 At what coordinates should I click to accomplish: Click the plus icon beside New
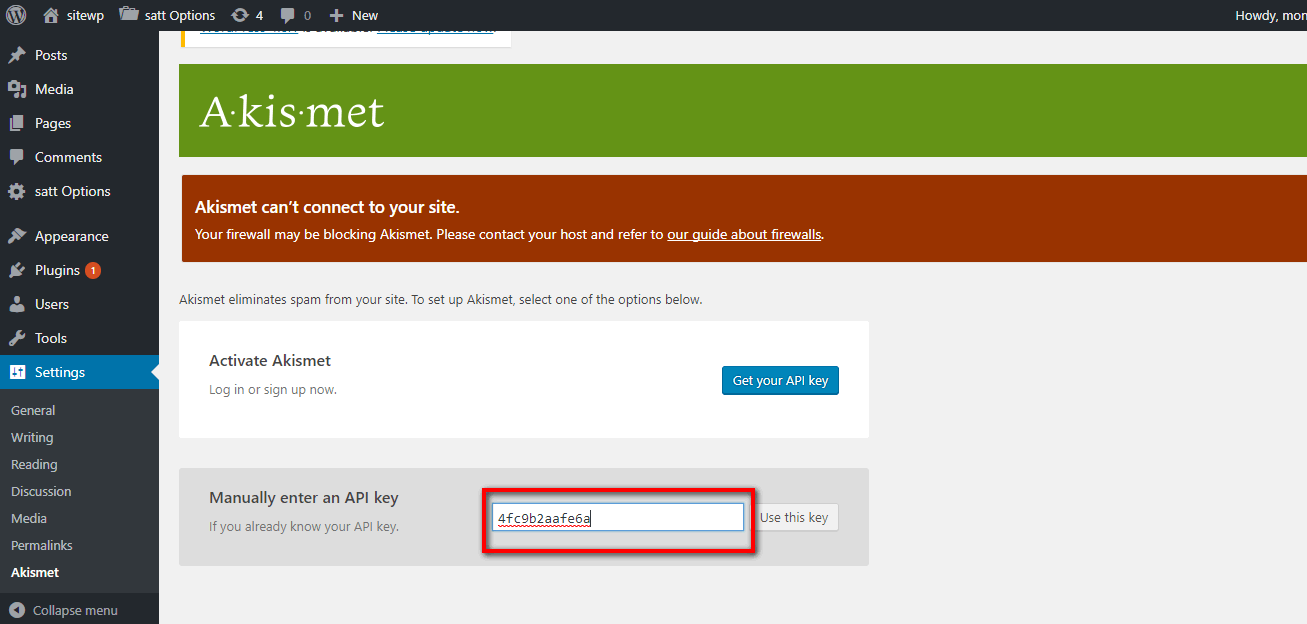coord(336,15)
